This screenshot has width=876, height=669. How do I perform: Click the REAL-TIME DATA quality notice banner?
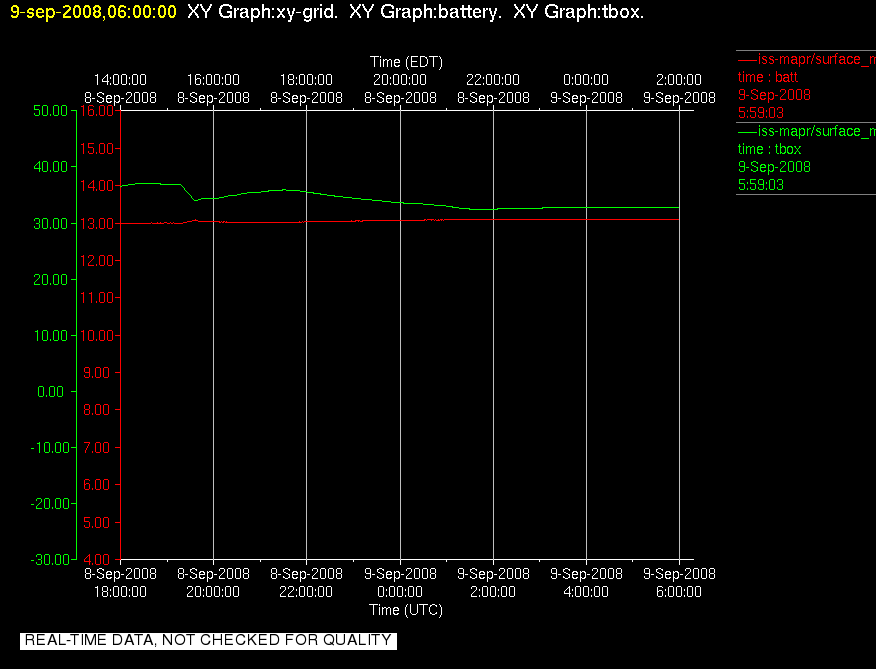pos(208,641)
